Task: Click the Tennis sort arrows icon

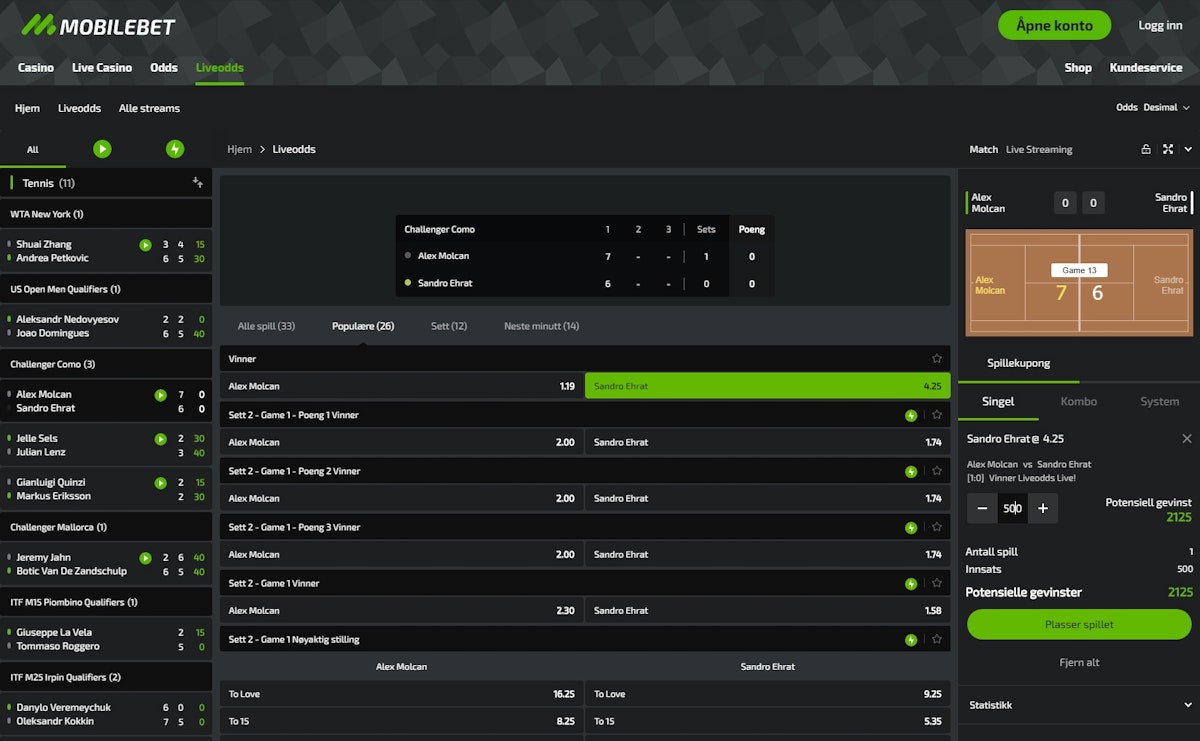Action: (x=198, y=183)
